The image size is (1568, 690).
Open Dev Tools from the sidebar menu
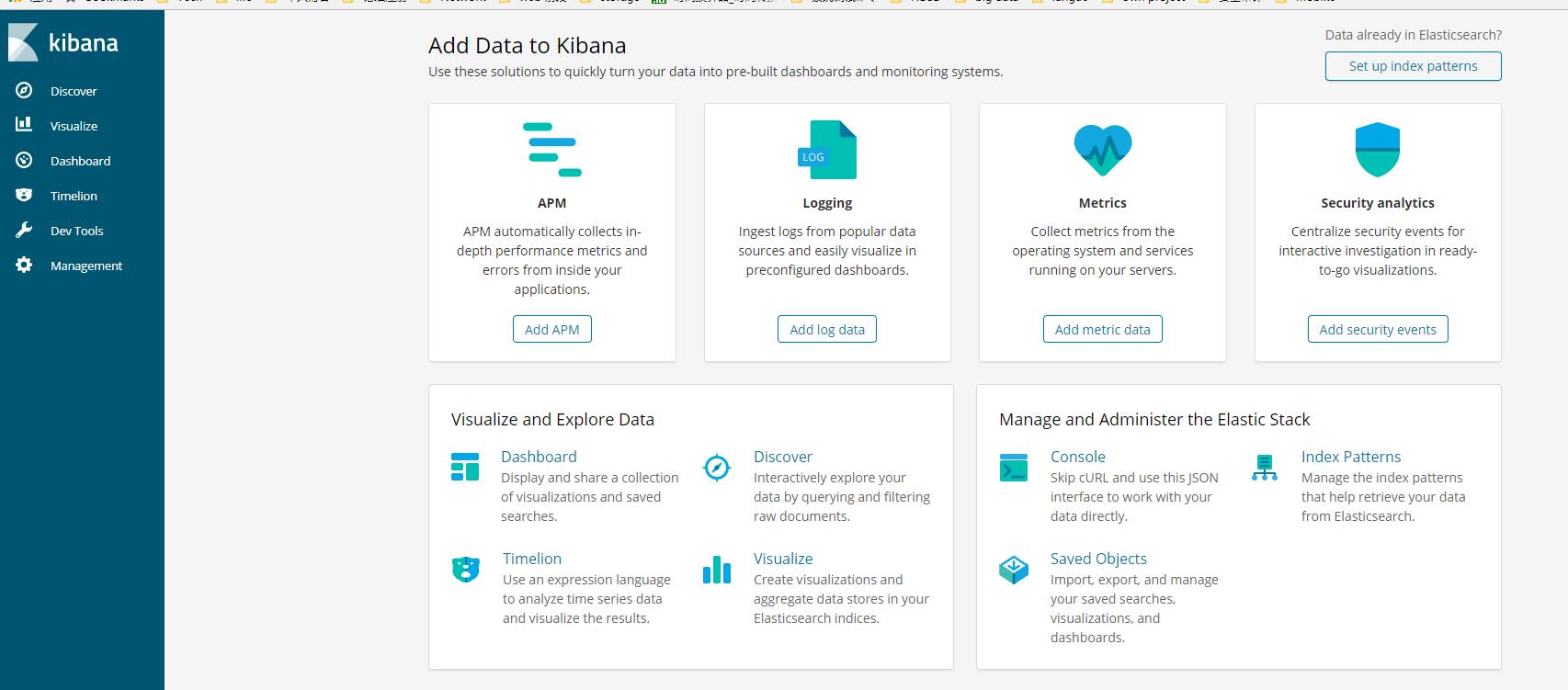point(76,231)
